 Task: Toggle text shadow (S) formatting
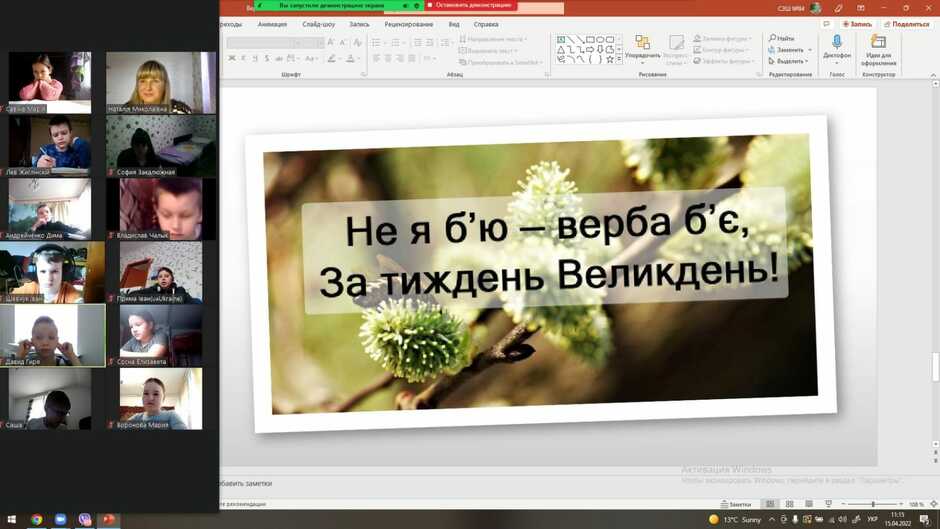(x=267, y=58)
